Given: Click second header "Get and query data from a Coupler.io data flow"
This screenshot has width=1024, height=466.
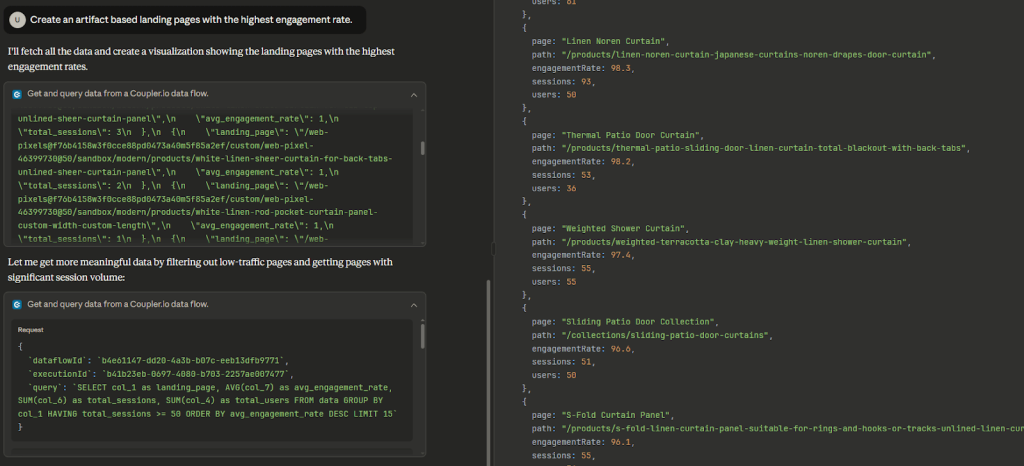Looking at the screenshot, I should [118, 304].
